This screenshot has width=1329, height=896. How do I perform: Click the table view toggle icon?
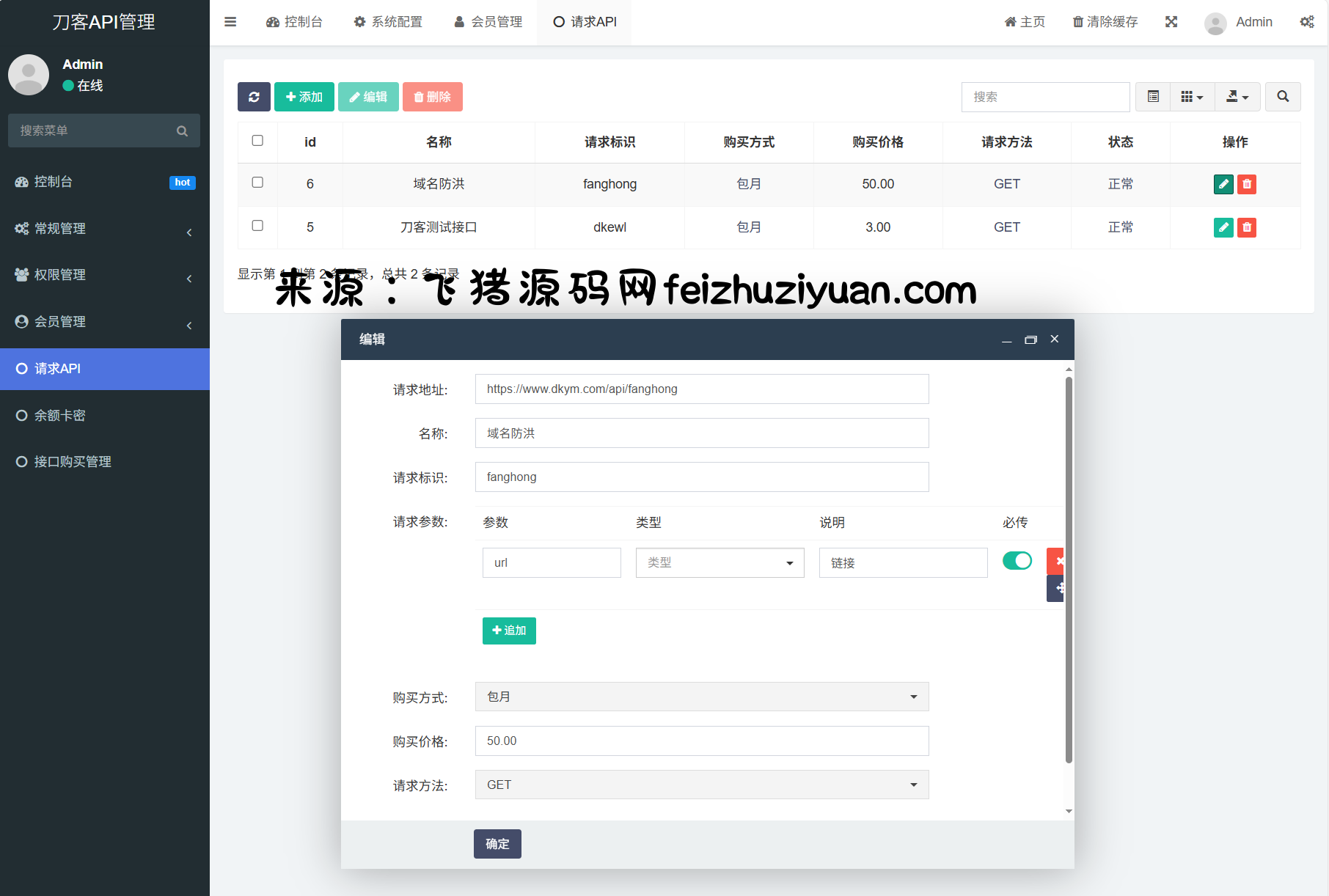[x=1153, y=97]
